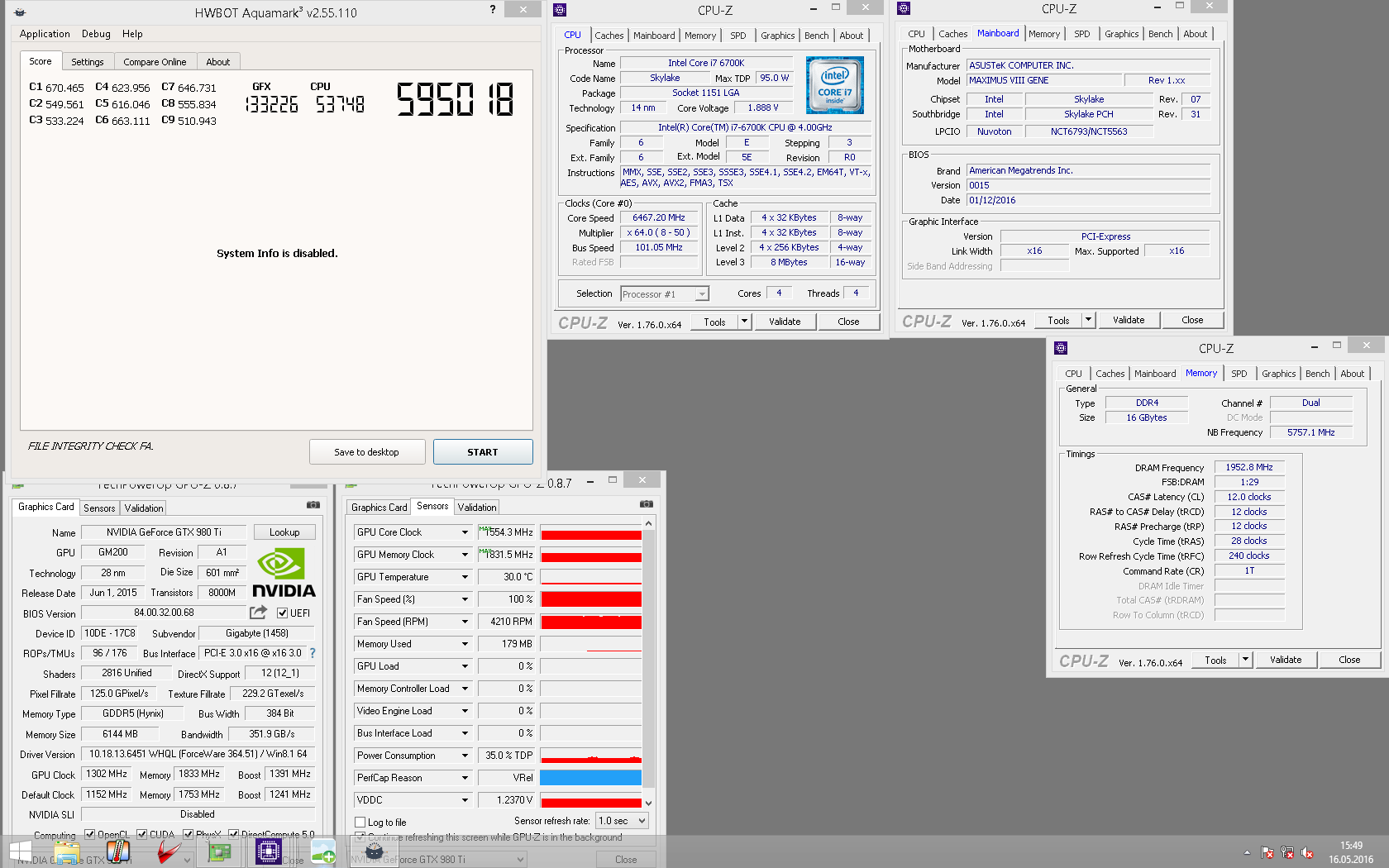The image size is (1389, 868).
Task: Enable the Log to file checkbox
Action: [360, 822]
